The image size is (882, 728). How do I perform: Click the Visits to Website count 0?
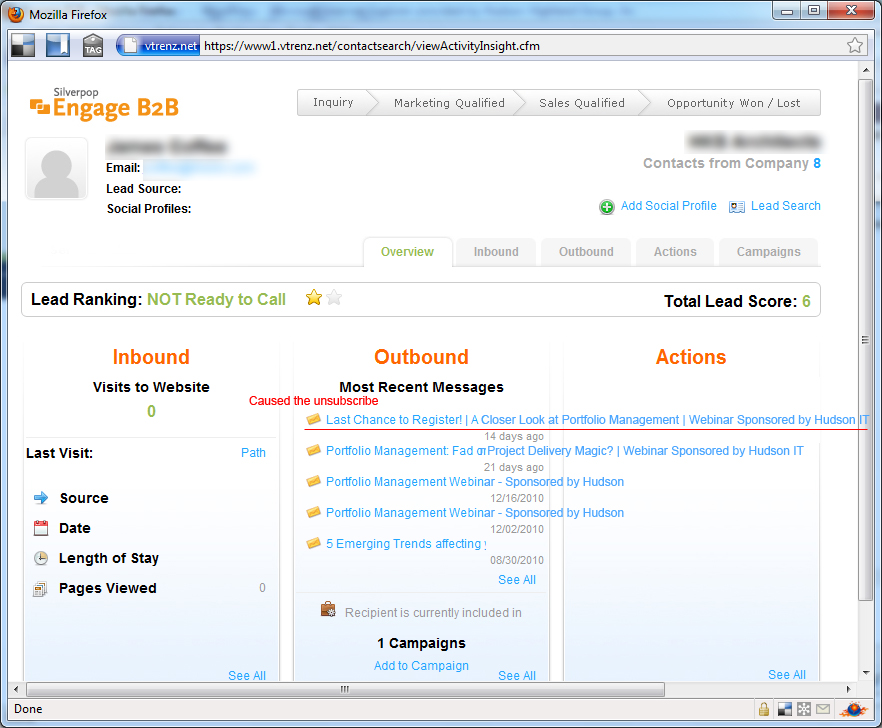click(x=151, y=411)
